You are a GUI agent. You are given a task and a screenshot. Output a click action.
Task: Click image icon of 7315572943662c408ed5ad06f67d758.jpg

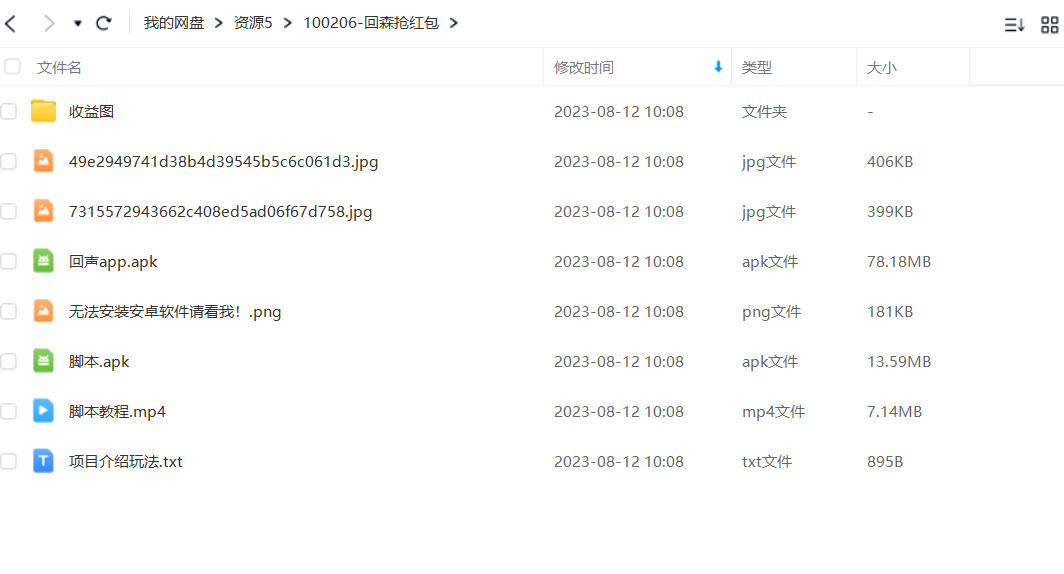tap(43, 211)
